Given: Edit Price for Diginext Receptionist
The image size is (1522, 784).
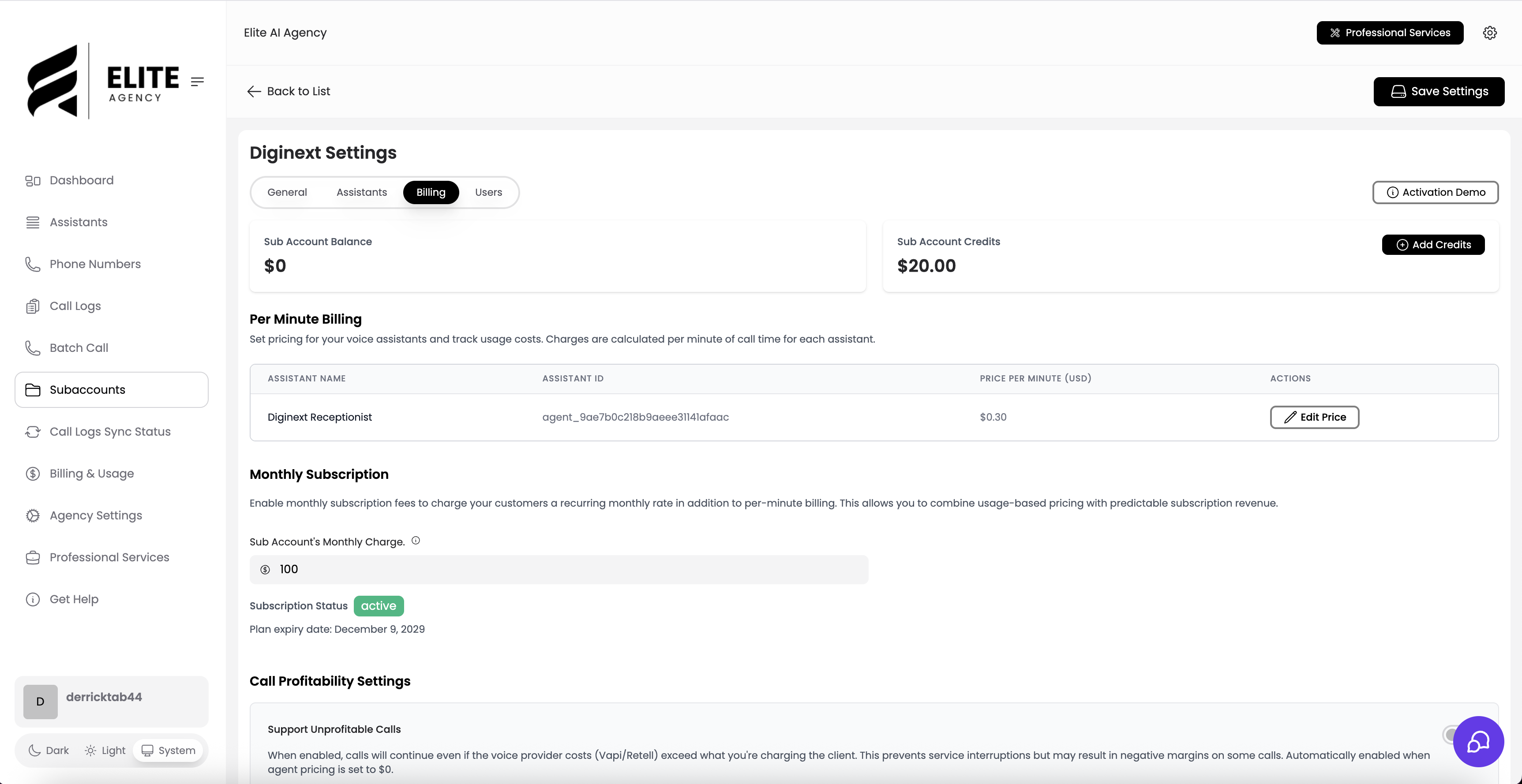Looking at the screenshot, I should 1314,417.
